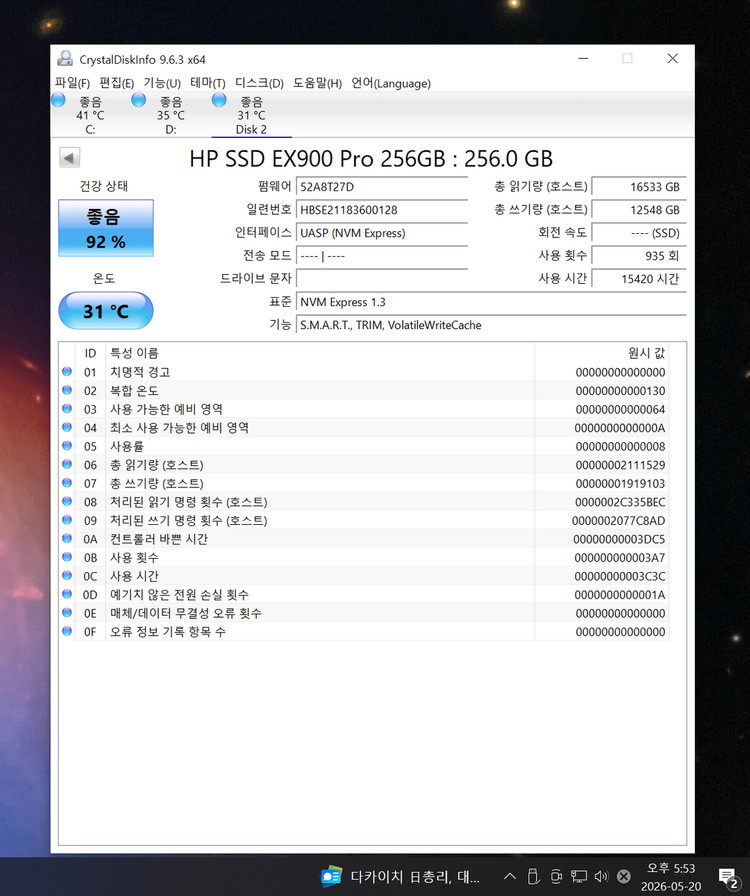Click the rotation rate value ---- (SSD)

pyautogui.click(x=639, y=233)
